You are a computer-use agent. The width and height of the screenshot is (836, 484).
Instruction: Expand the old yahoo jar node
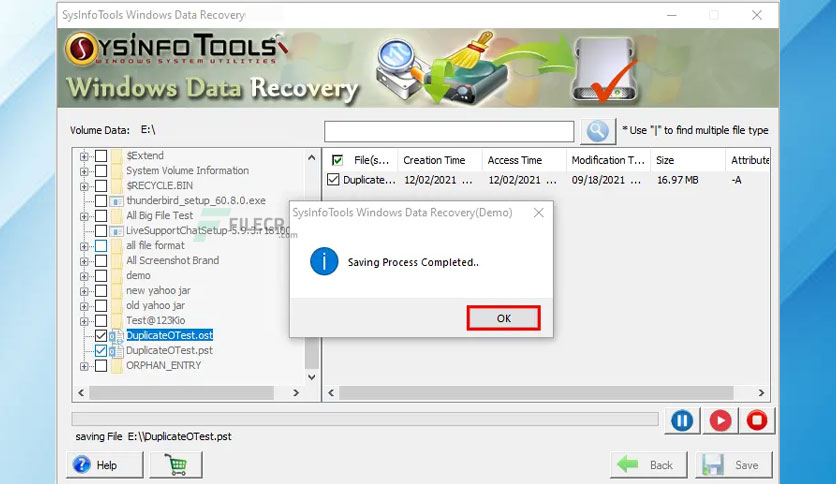[x=84, y=306]
